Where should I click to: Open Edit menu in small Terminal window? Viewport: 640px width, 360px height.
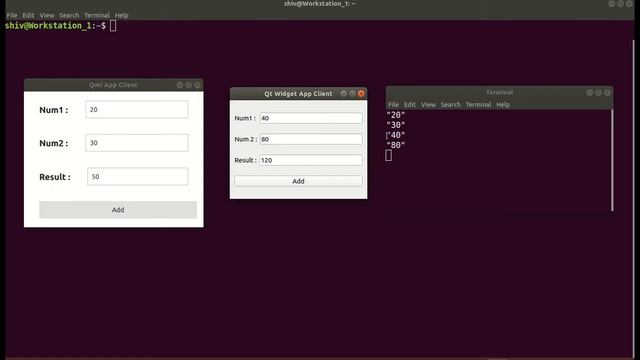point(410,104)
